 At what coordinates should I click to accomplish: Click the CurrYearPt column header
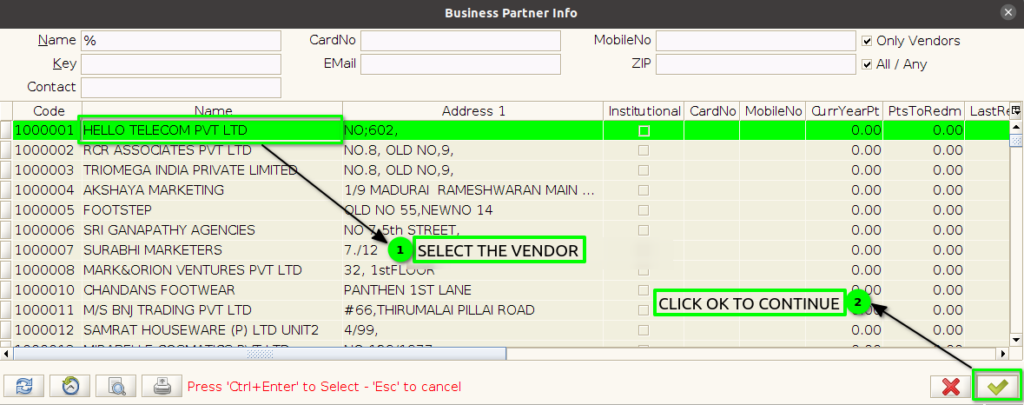pyautogui.click(x=844, y=111)
